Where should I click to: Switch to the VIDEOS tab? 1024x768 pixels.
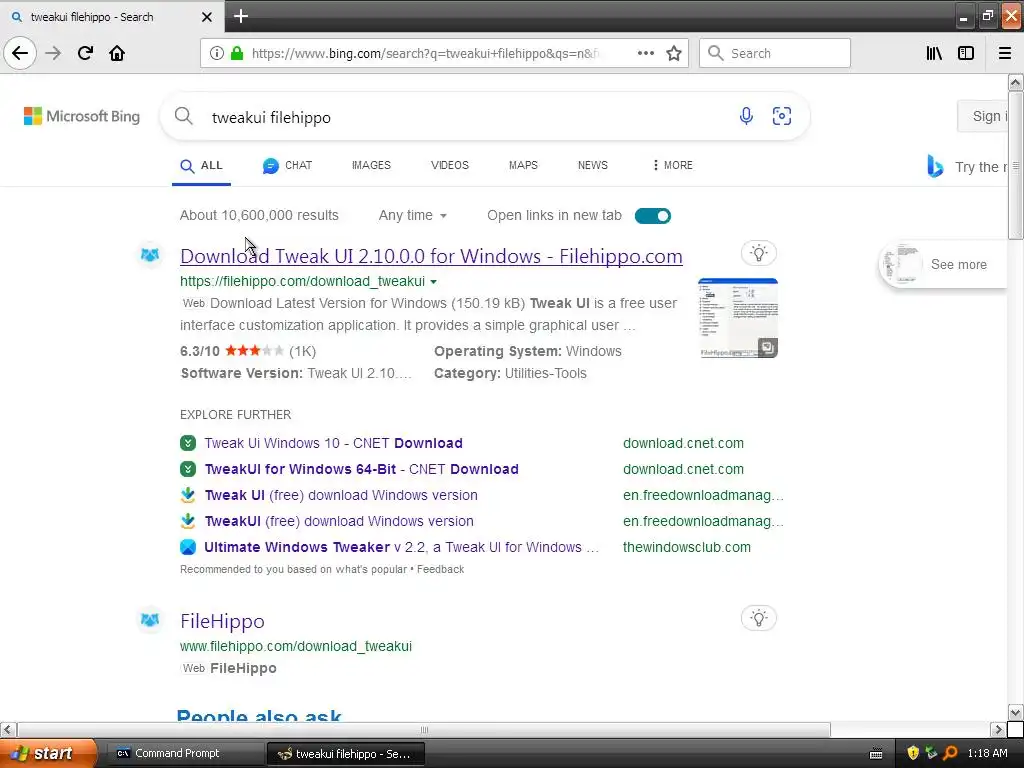click(449, 165)
